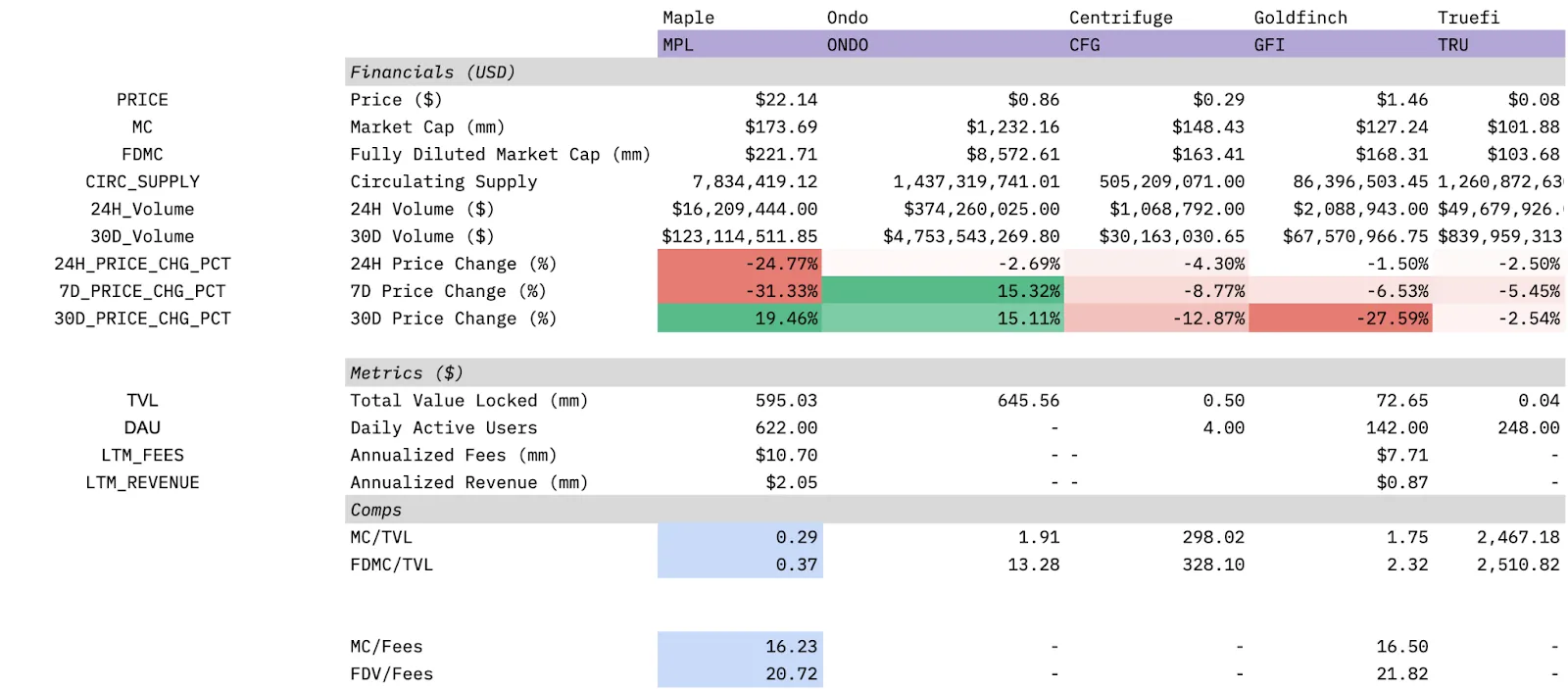Select the Centrifuge header cell

click(1120, 18)
